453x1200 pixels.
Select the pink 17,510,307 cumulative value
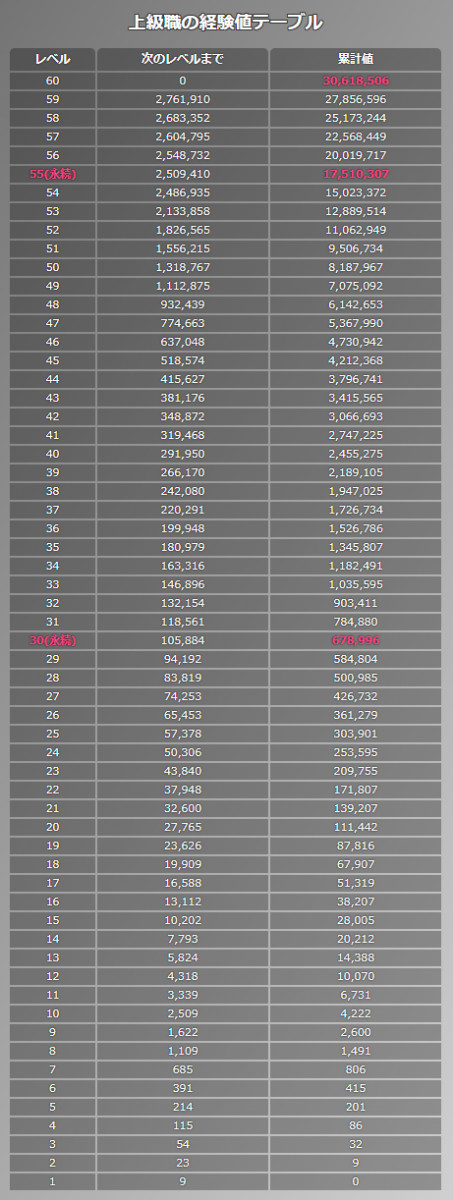click(x=356, y=173)
